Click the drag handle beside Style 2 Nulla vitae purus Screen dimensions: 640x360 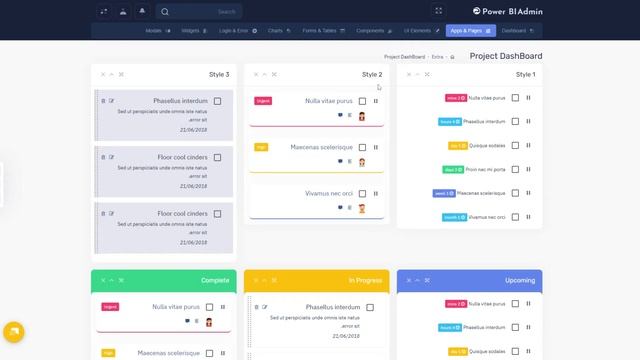tap(376, 101)
